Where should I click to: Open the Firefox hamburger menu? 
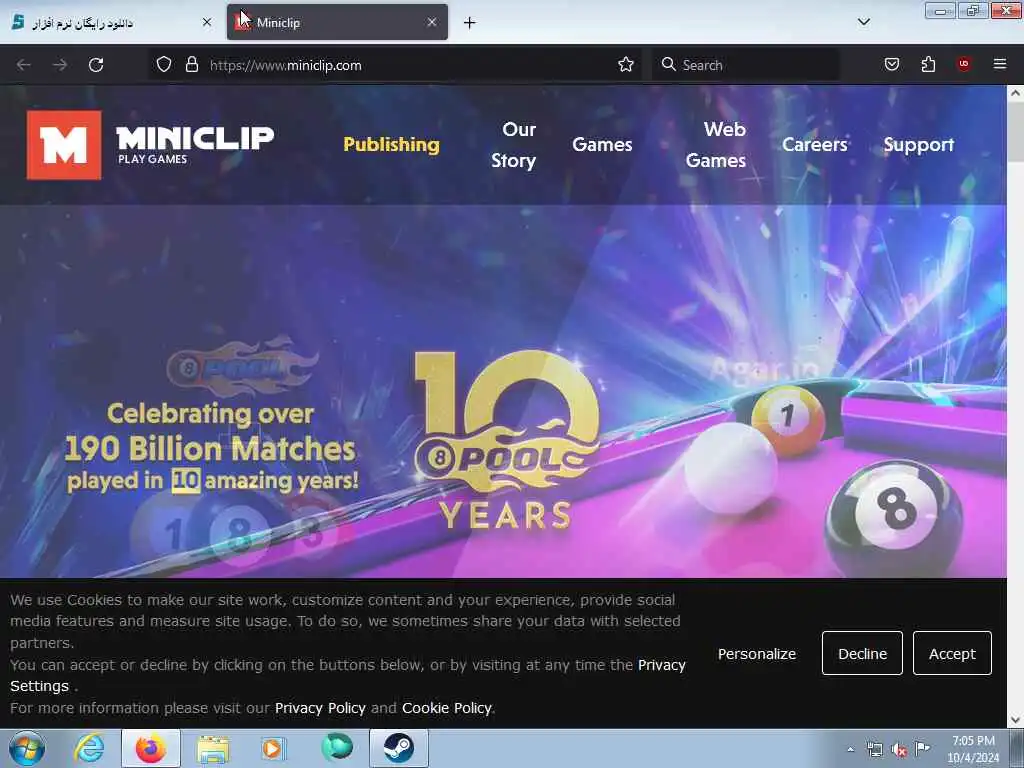pyautogui.click(x=1000, y=64)
